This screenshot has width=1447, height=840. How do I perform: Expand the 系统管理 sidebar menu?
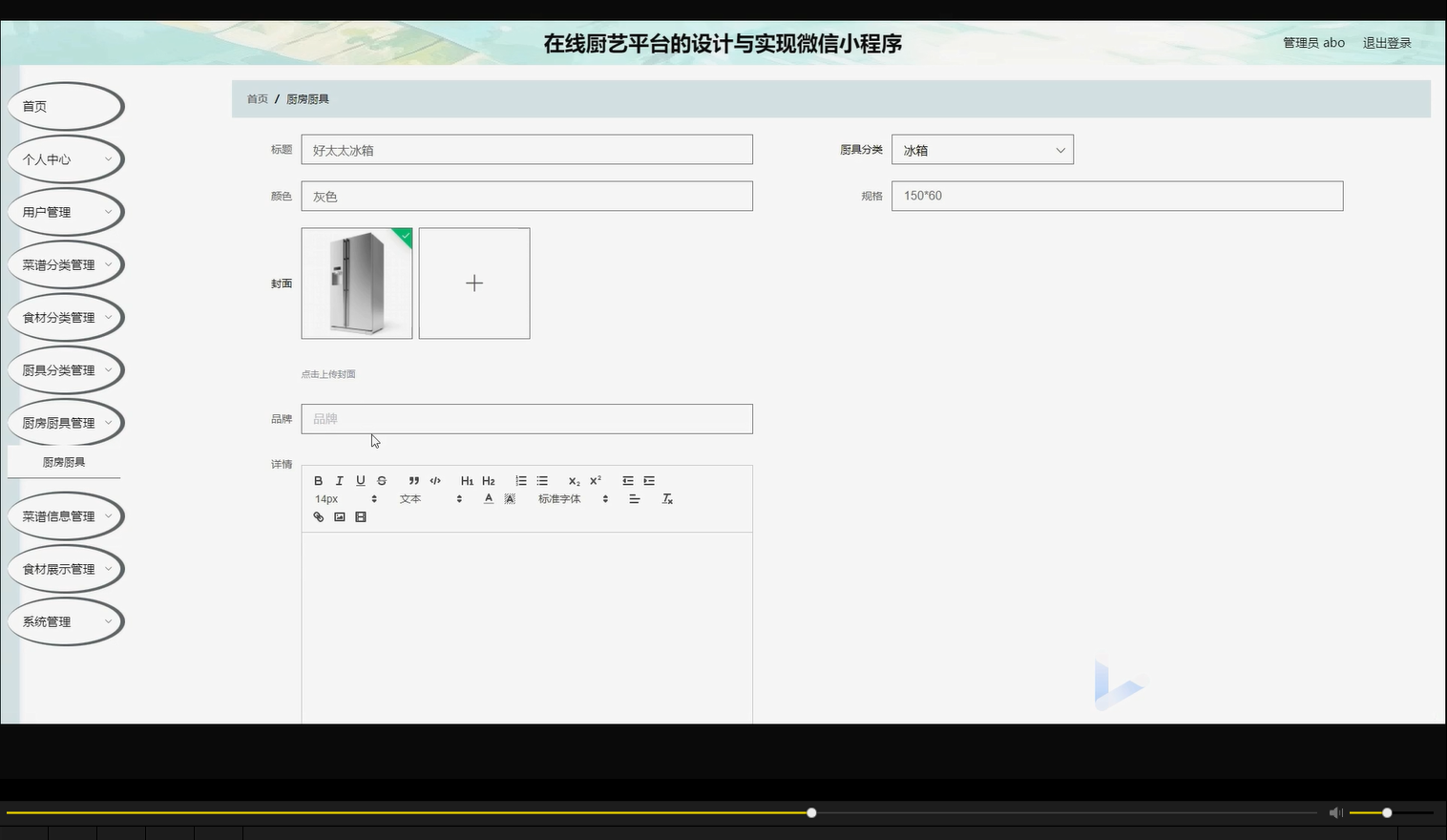pos(65,621)
